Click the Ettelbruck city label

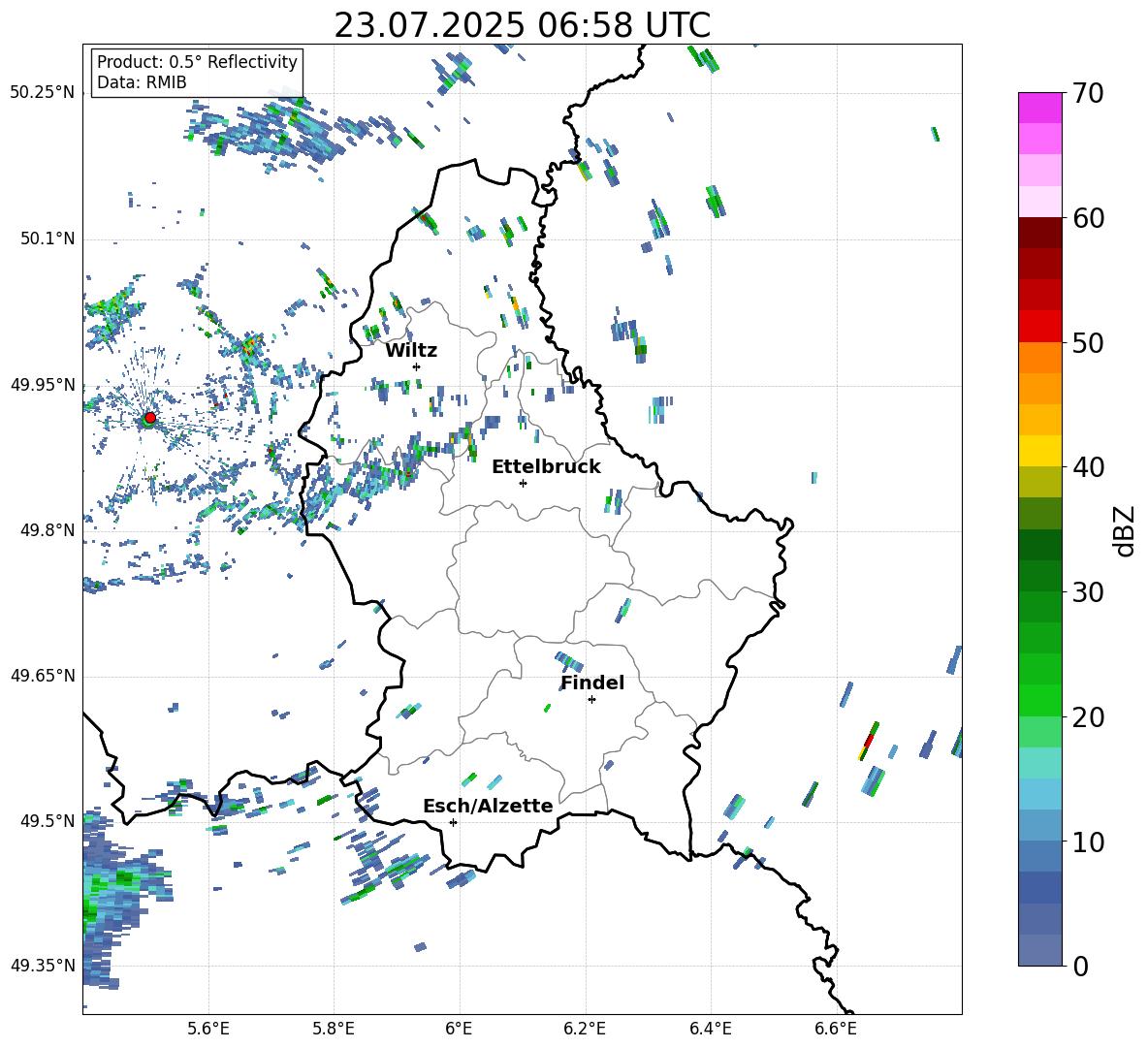546,467
